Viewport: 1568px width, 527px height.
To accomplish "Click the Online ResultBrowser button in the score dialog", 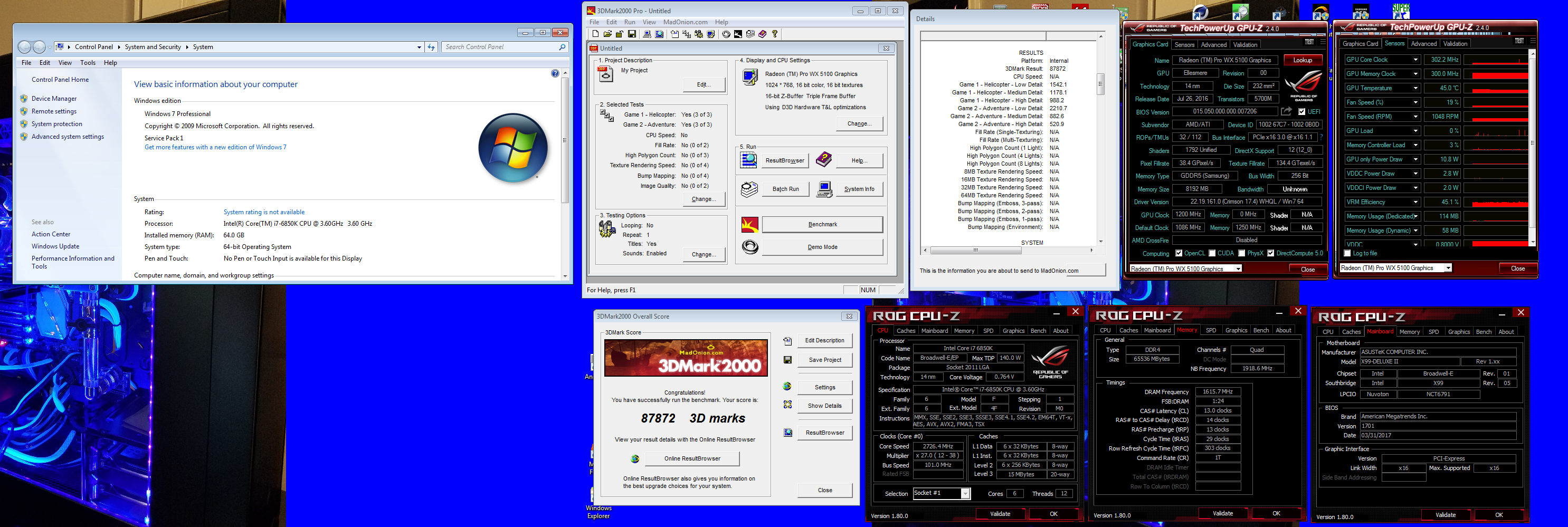I will (x=692, y=458).
